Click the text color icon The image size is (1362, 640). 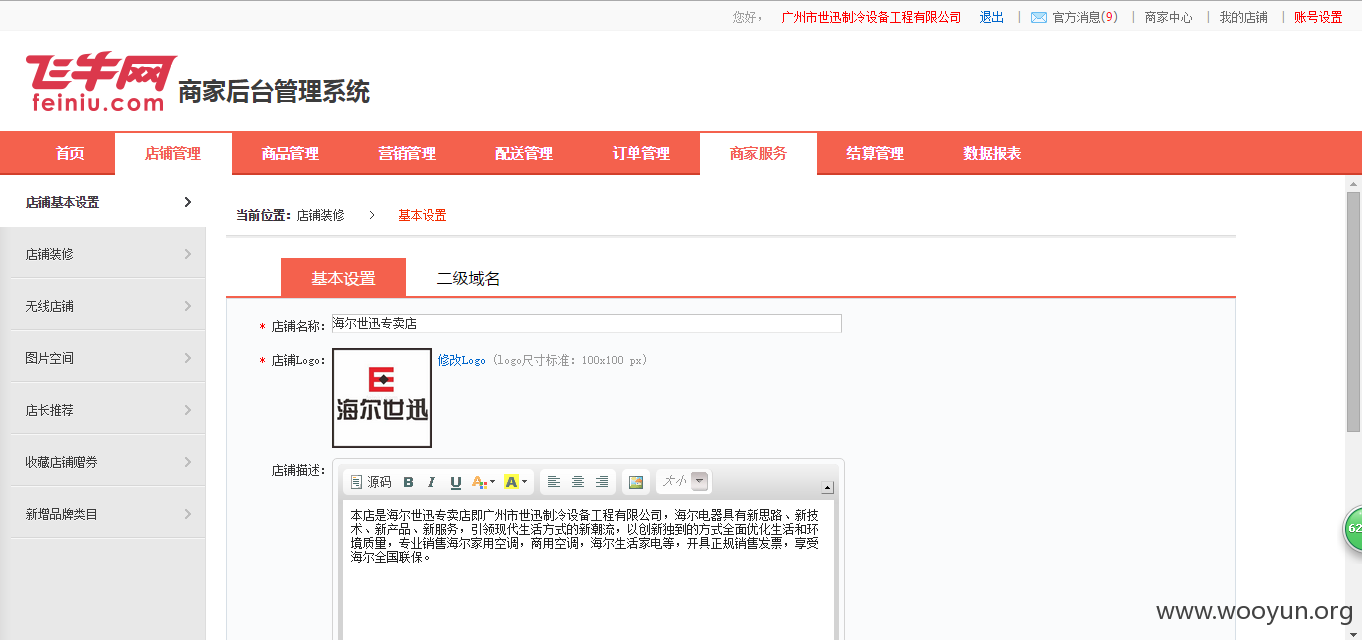pyautogui.click(x=479, y=482)
